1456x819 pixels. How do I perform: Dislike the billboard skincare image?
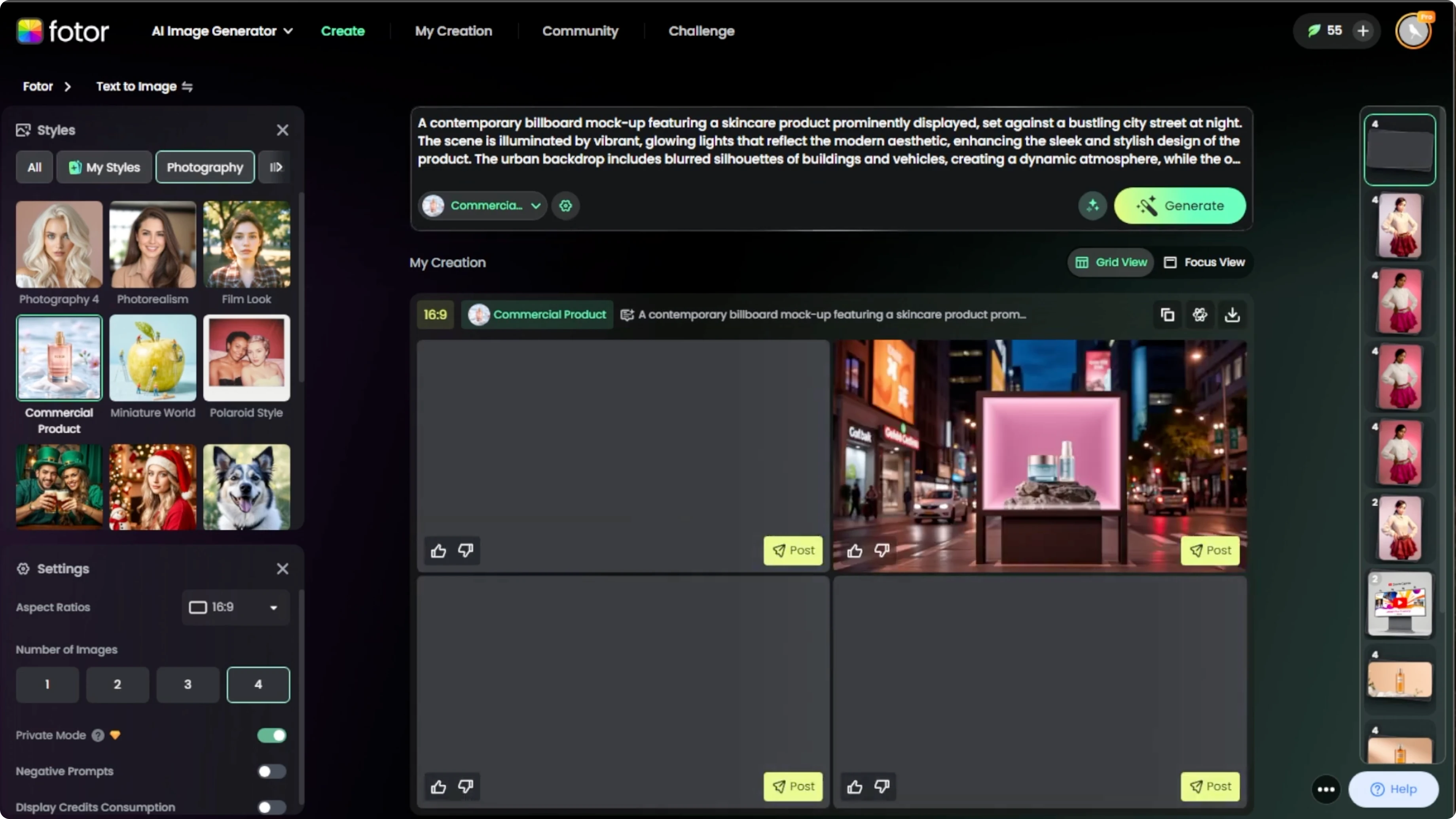click(x=882, y=550)
